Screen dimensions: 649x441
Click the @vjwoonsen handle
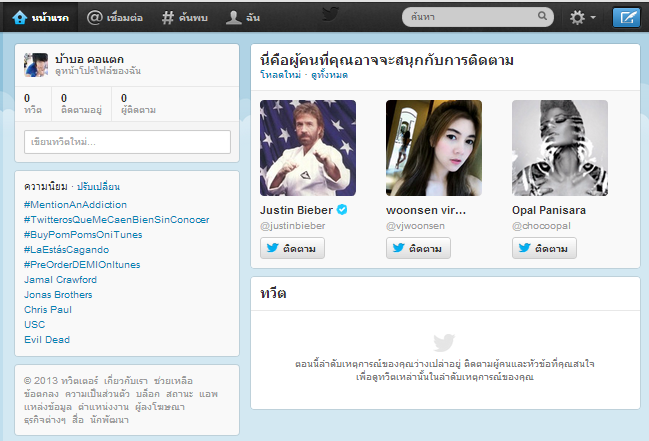[415, 226]
